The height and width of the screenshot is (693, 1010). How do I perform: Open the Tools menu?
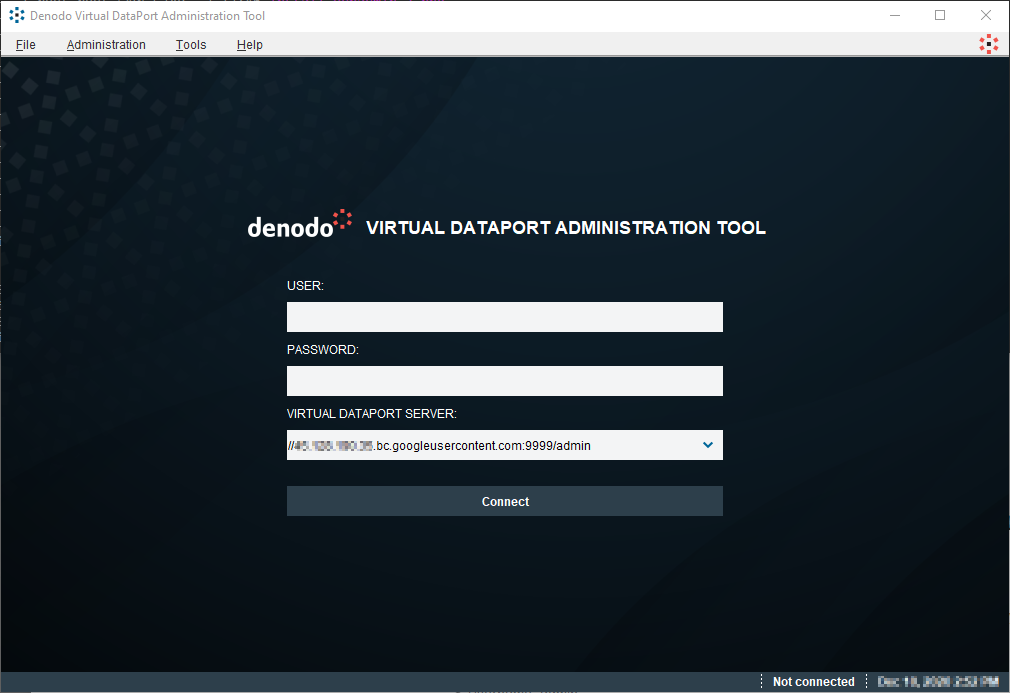pos(191,44)
